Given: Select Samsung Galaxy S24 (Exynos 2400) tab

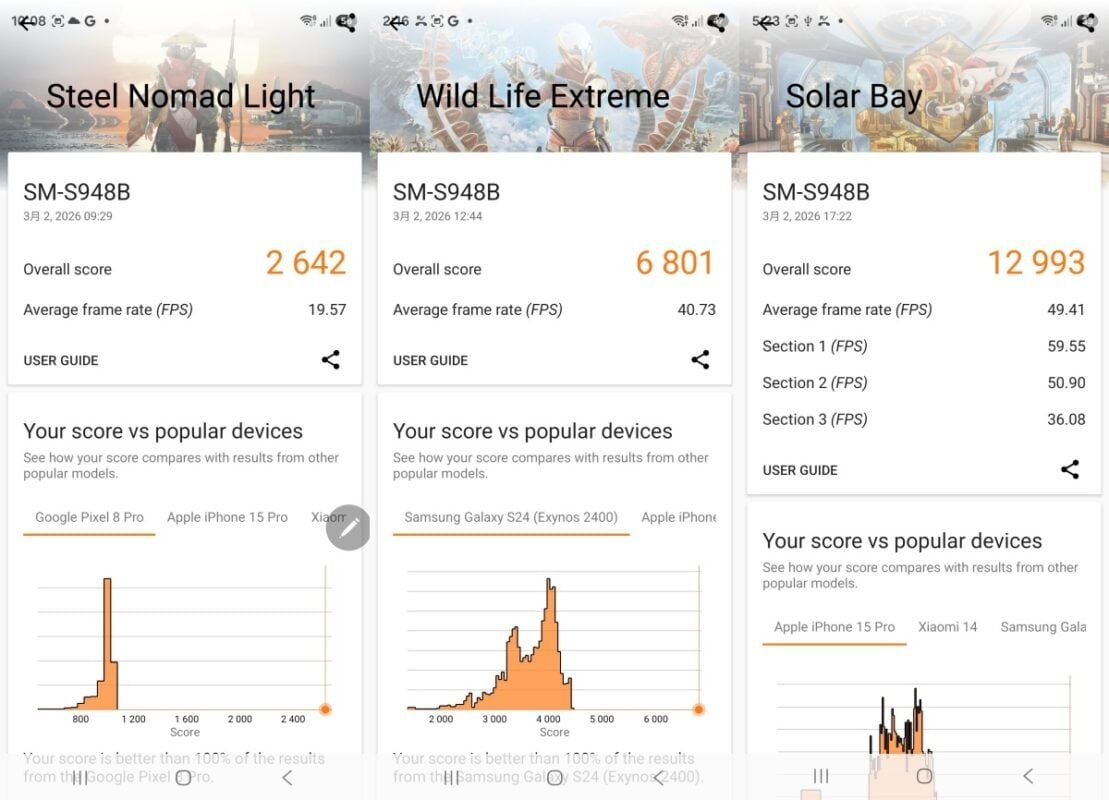Looking at the screenshot, I should pos(511,518).
